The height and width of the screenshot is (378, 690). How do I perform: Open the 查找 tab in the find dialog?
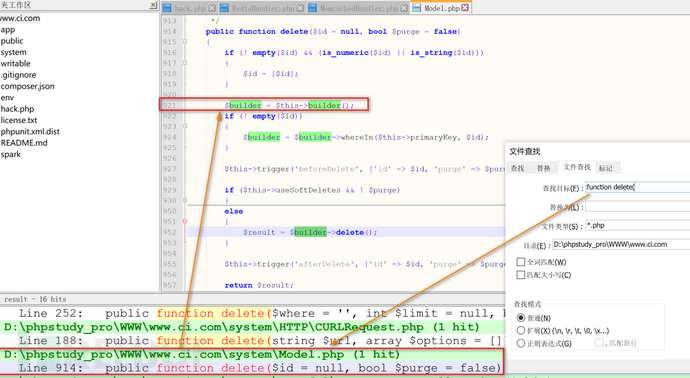click(x=518, y=168)
